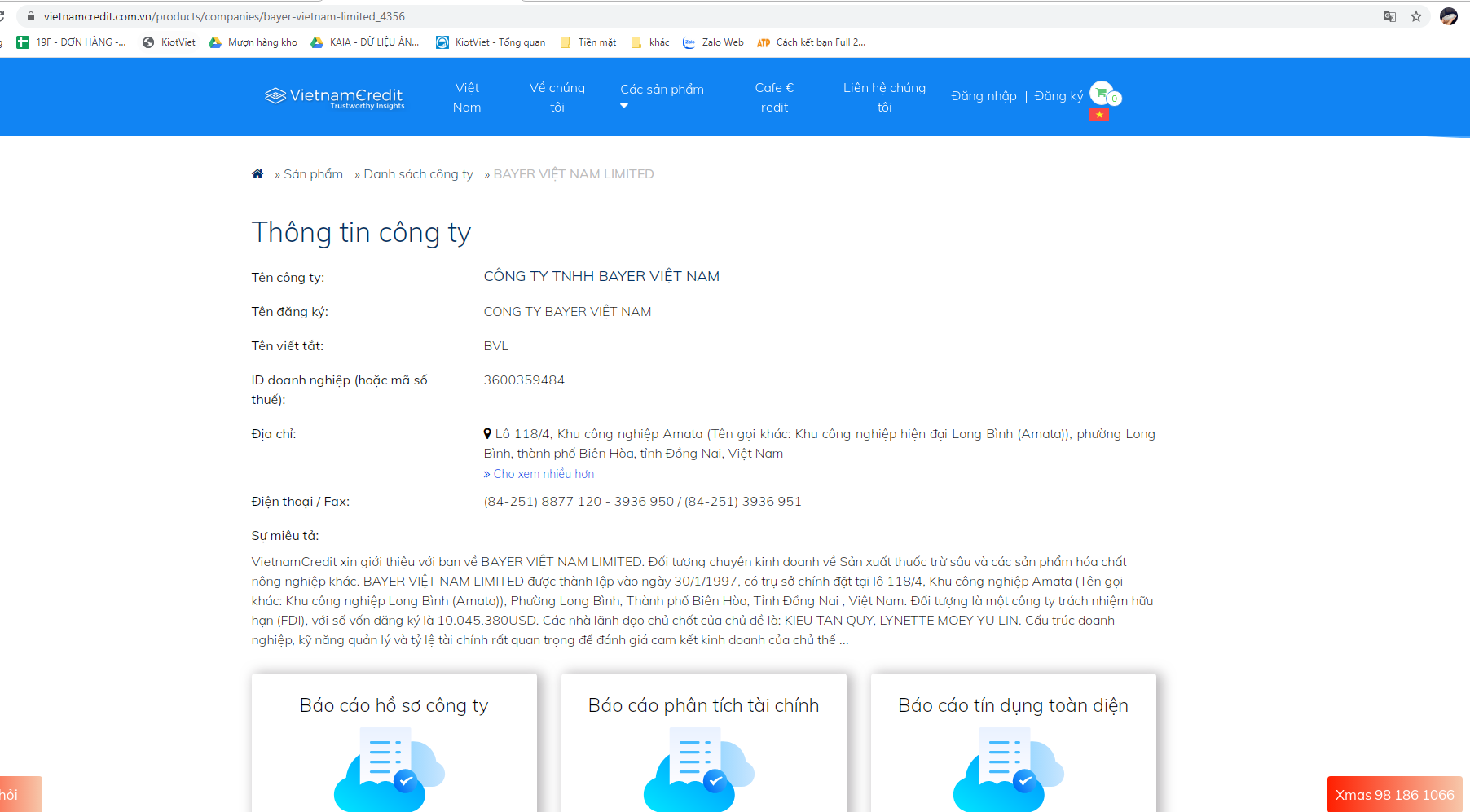Click the translate page icon in address bar
Screen dimensions: 1470x812
pyautogui.click(x=1390, y=16)
